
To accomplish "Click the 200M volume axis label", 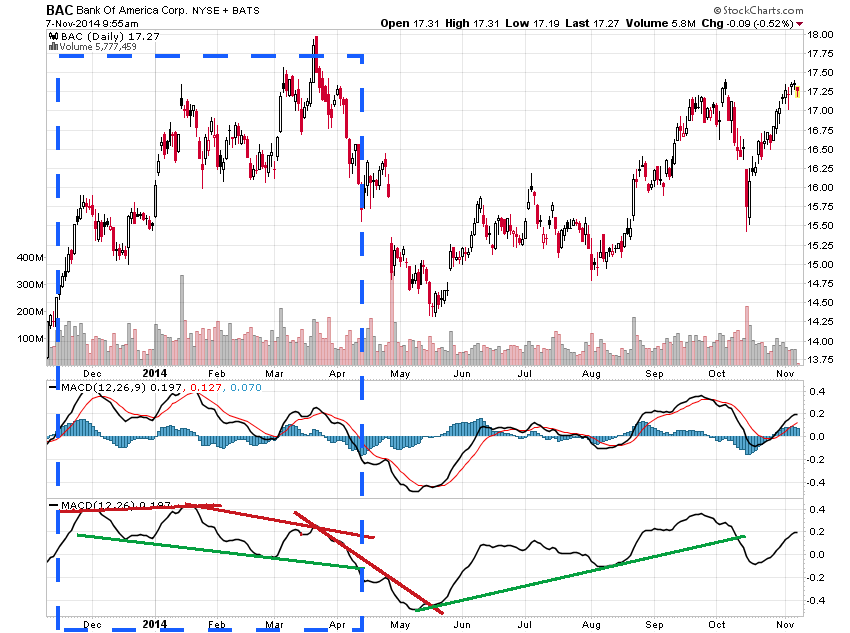I will pos(30,312).
